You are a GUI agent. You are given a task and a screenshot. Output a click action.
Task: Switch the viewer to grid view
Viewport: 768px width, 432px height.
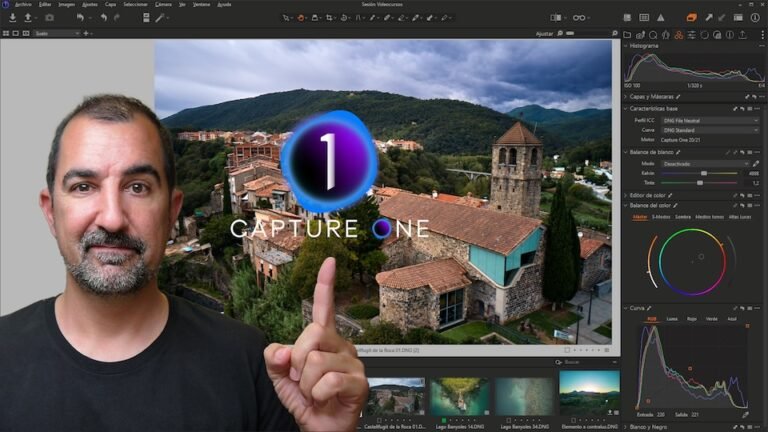pos(6,33)
